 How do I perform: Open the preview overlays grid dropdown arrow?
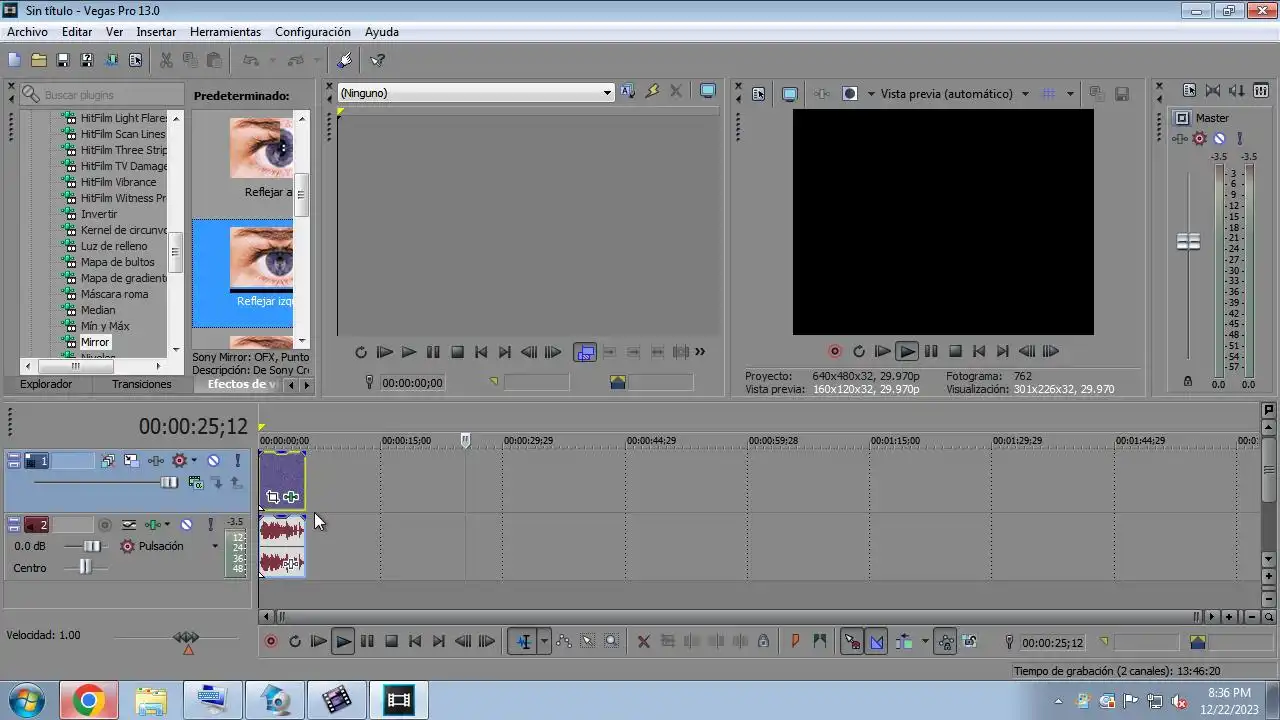coord(1070,94)
